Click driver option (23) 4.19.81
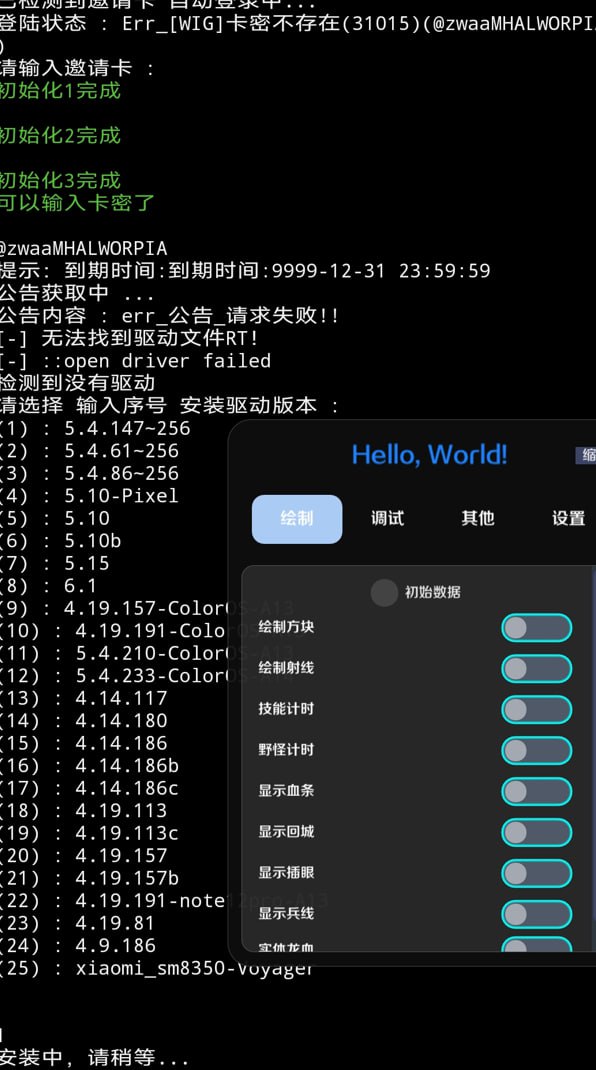This screenshot has width=596, height=1070. [x=78, y=923]
